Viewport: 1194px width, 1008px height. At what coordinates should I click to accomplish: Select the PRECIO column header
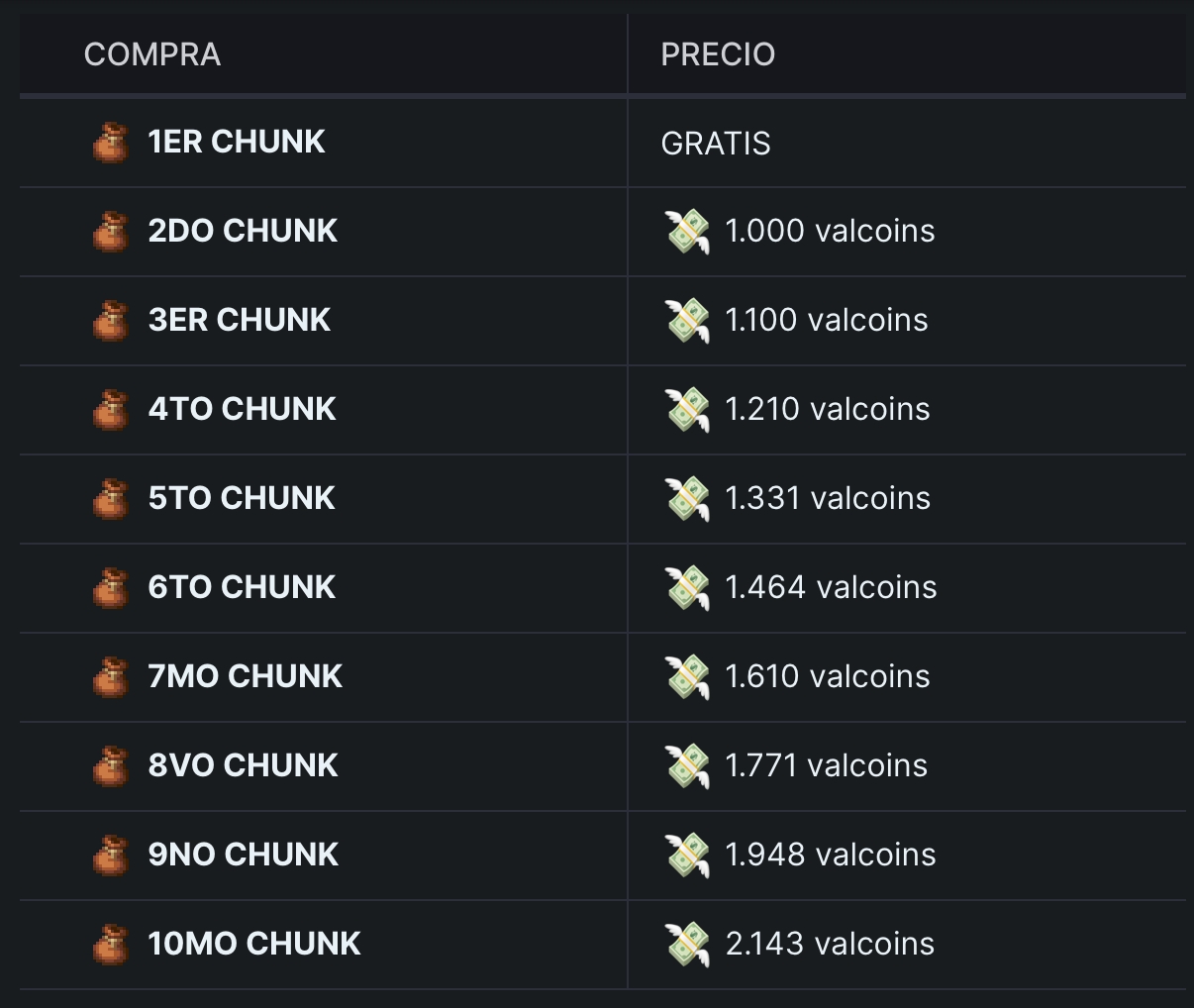pos(718,54)
